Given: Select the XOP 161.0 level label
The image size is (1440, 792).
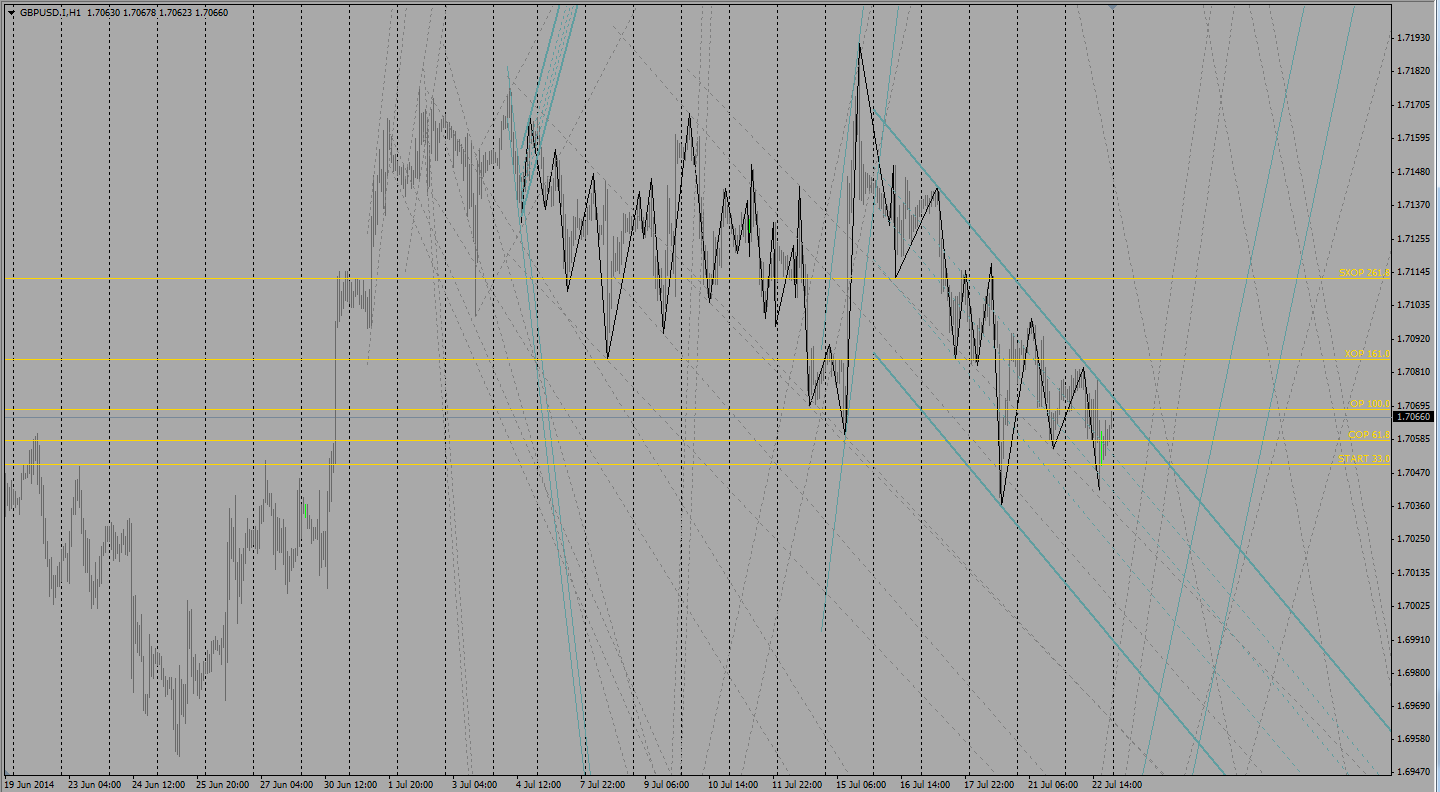Looking at the screenshot, I should [x=1367, y=354].
